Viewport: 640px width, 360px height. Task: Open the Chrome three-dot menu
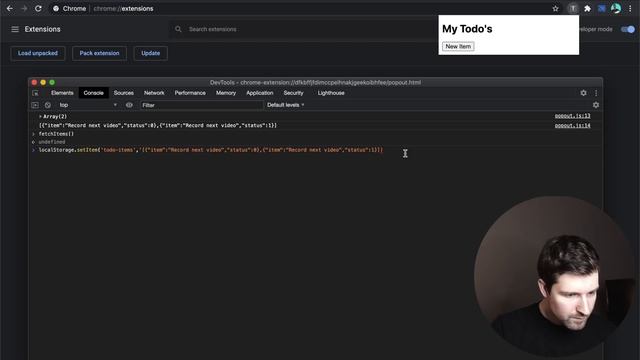(630, 9)
